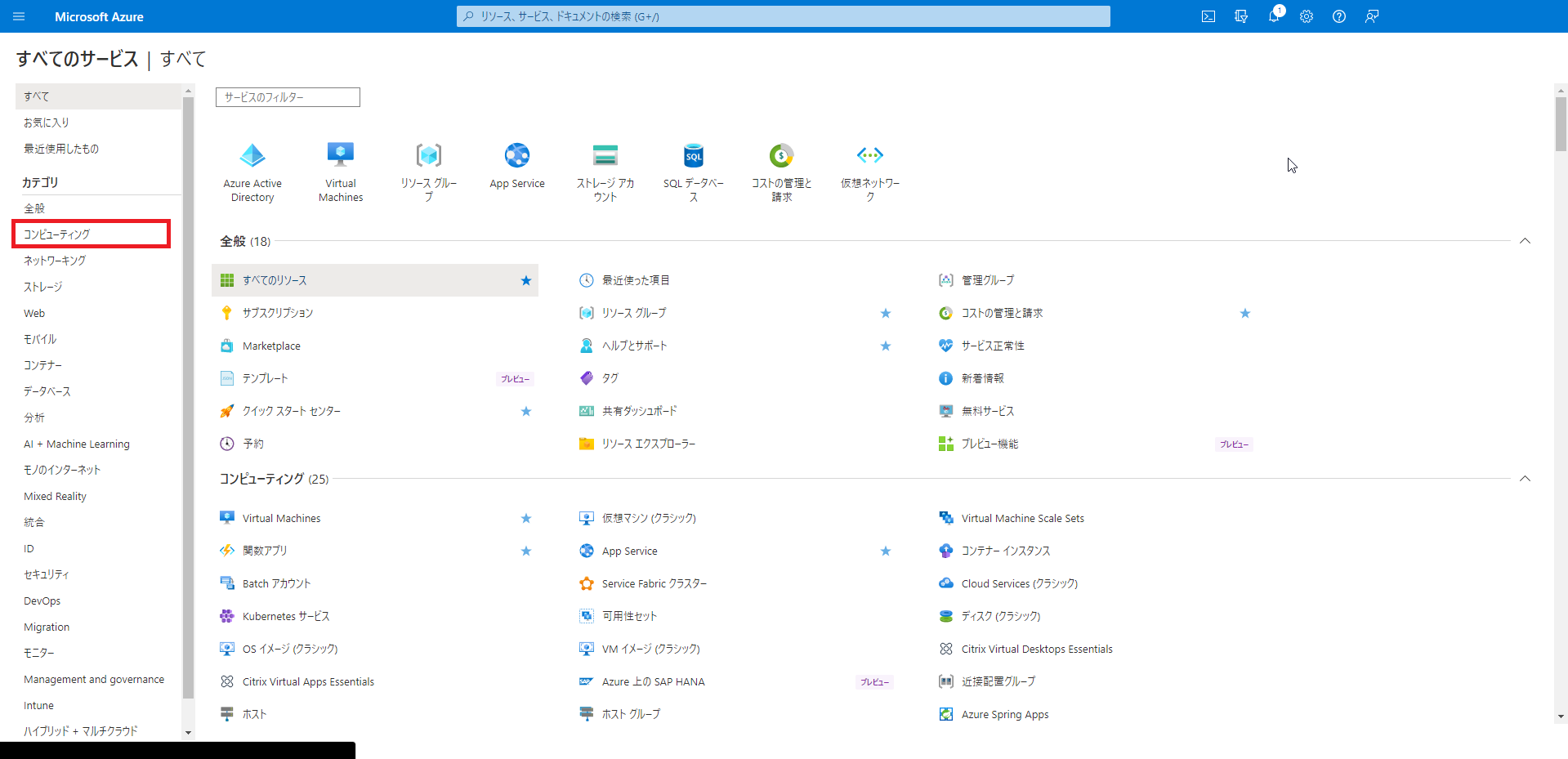Open the feedback icon in header
This screenshot has height=759, width=1568.
pos(1372,16)
